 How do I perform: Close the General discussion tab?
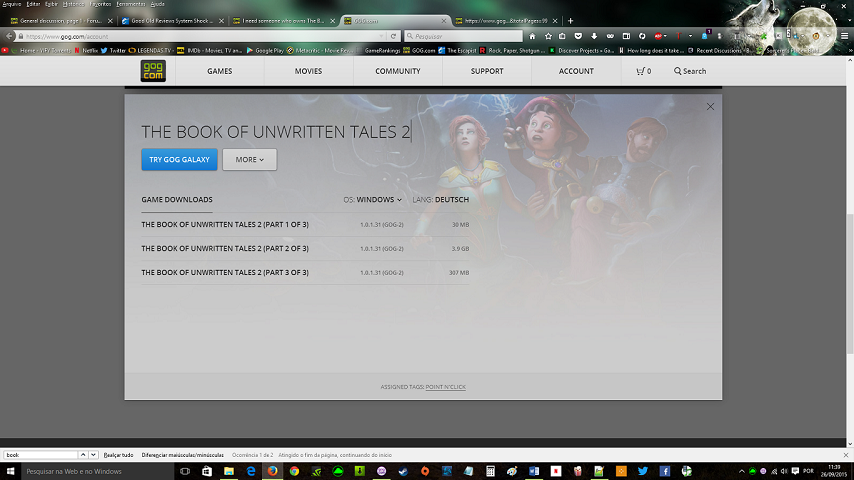click(x=110, y=21)
